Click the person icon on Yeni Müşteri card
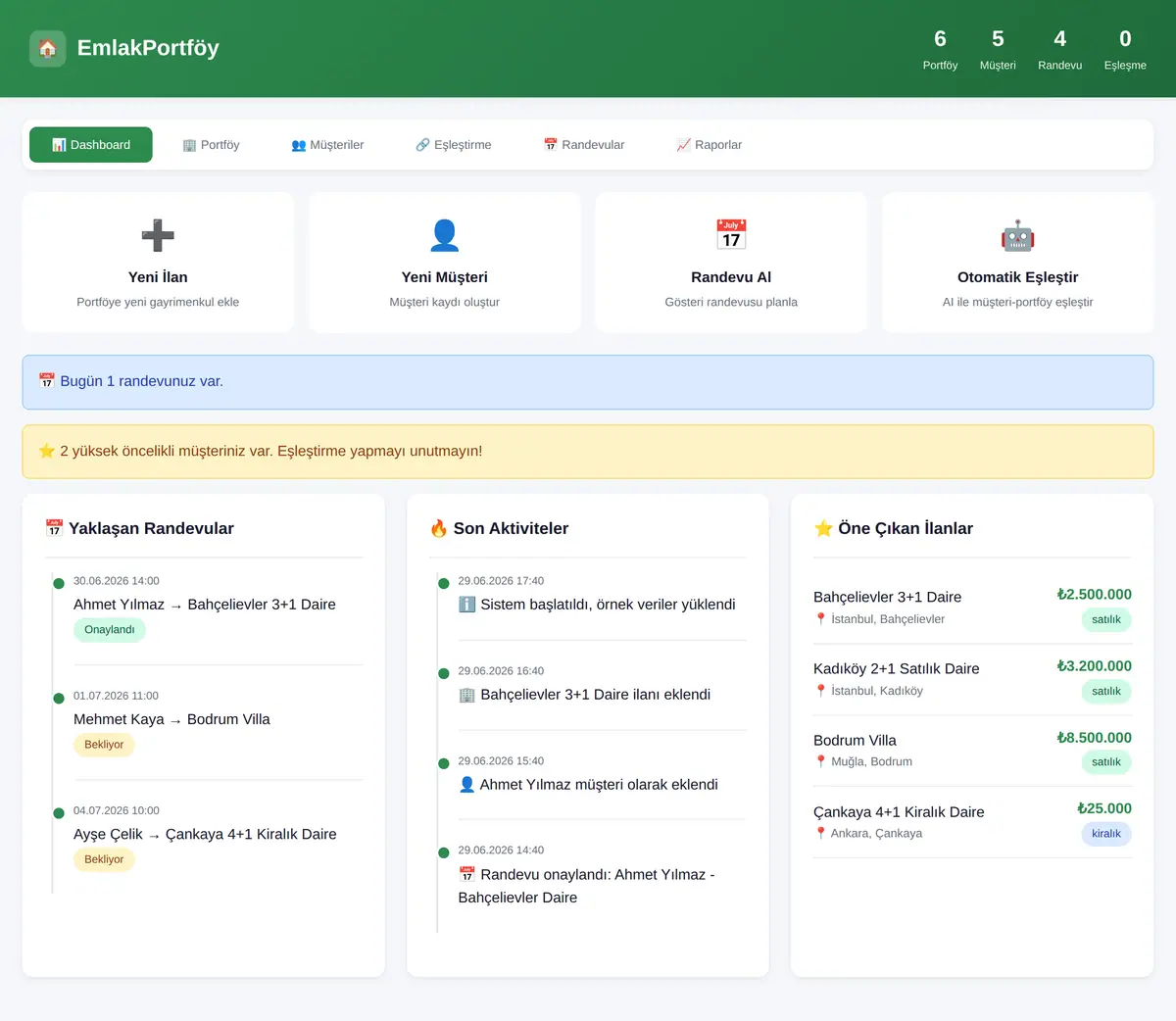Viewport: 1176px width, 1021px height. point(445,235)
